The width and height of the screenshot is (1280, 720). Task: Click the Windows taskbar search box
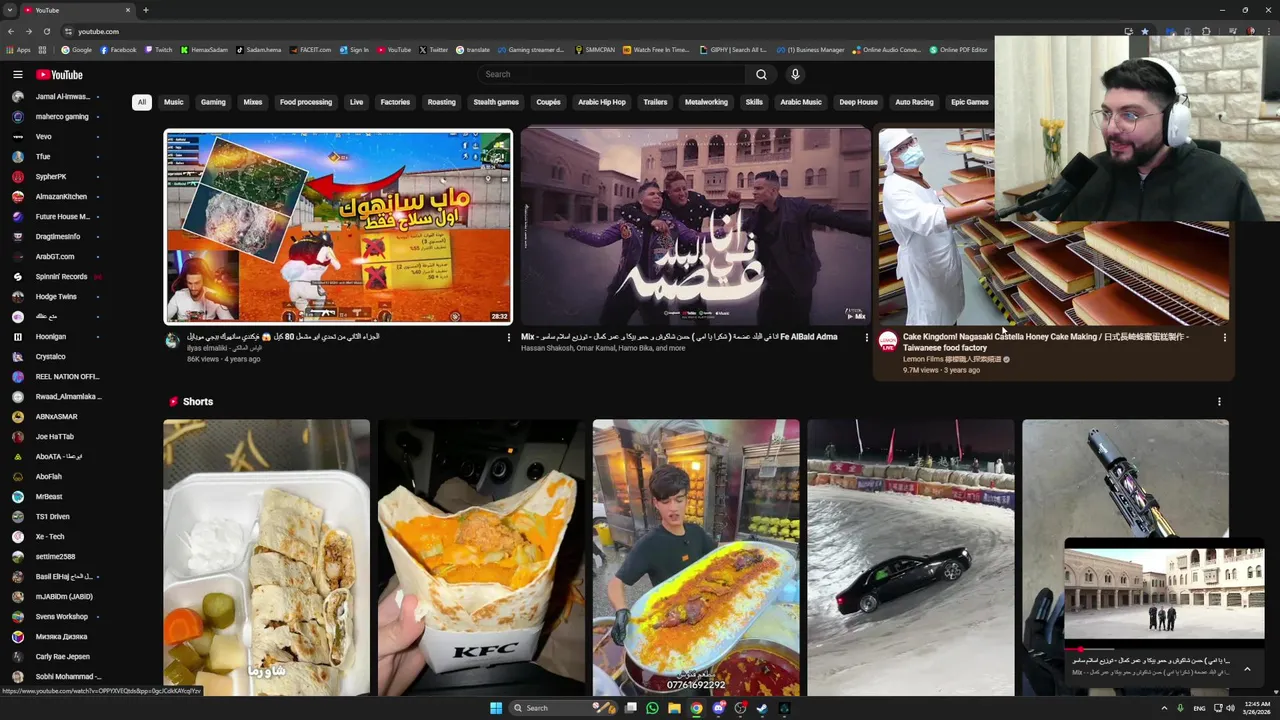pos(562,708)
